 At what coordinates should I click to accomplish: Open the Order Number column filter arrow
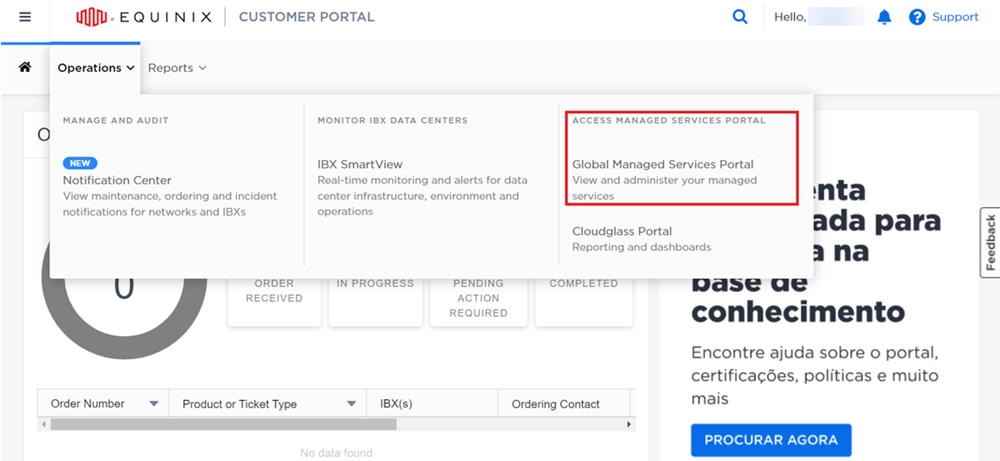tap(154, 404)
